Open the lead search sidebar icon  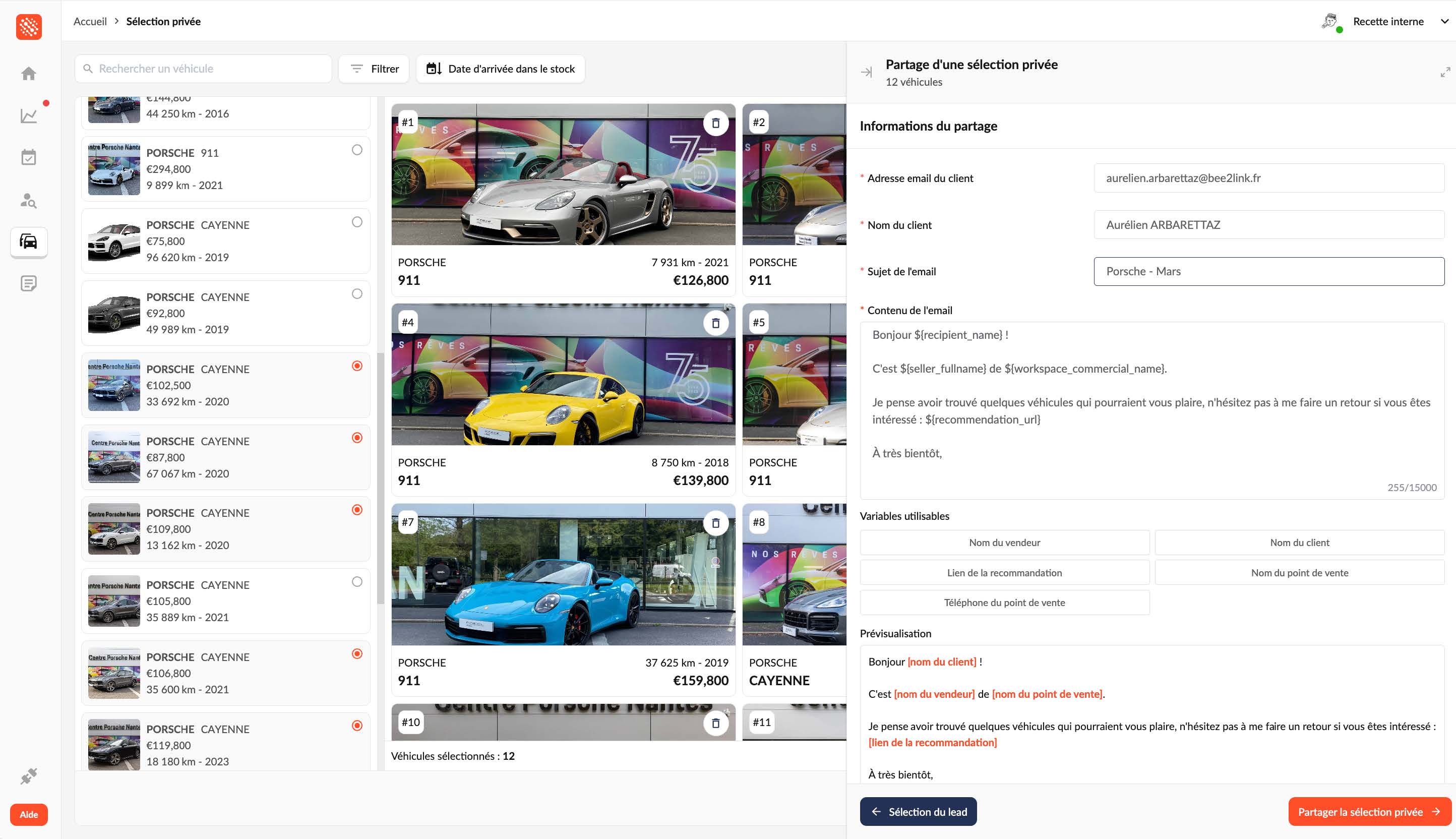[29, 200]
